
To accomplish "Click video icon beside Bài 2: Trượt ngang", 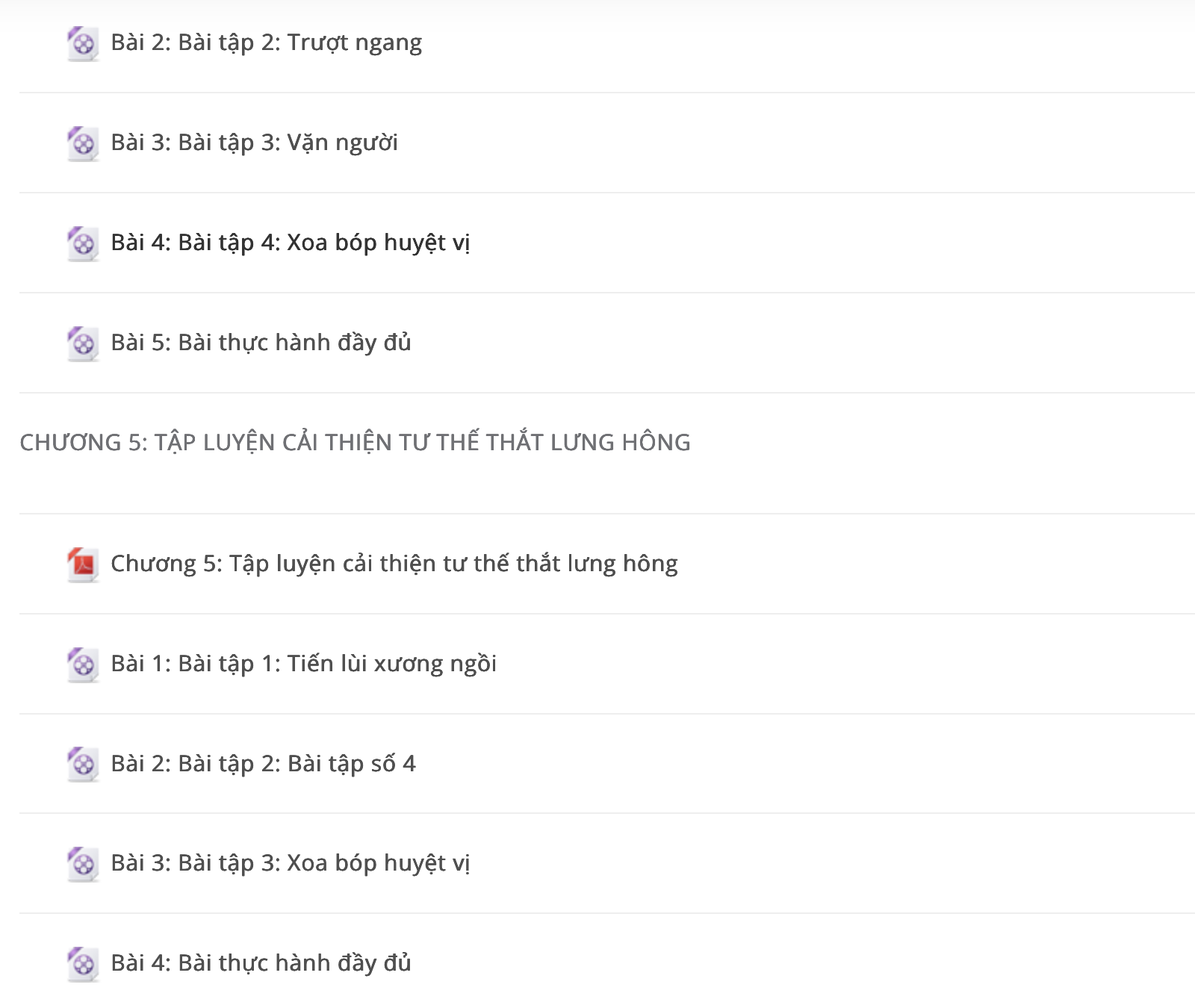I will coord(83,44).
